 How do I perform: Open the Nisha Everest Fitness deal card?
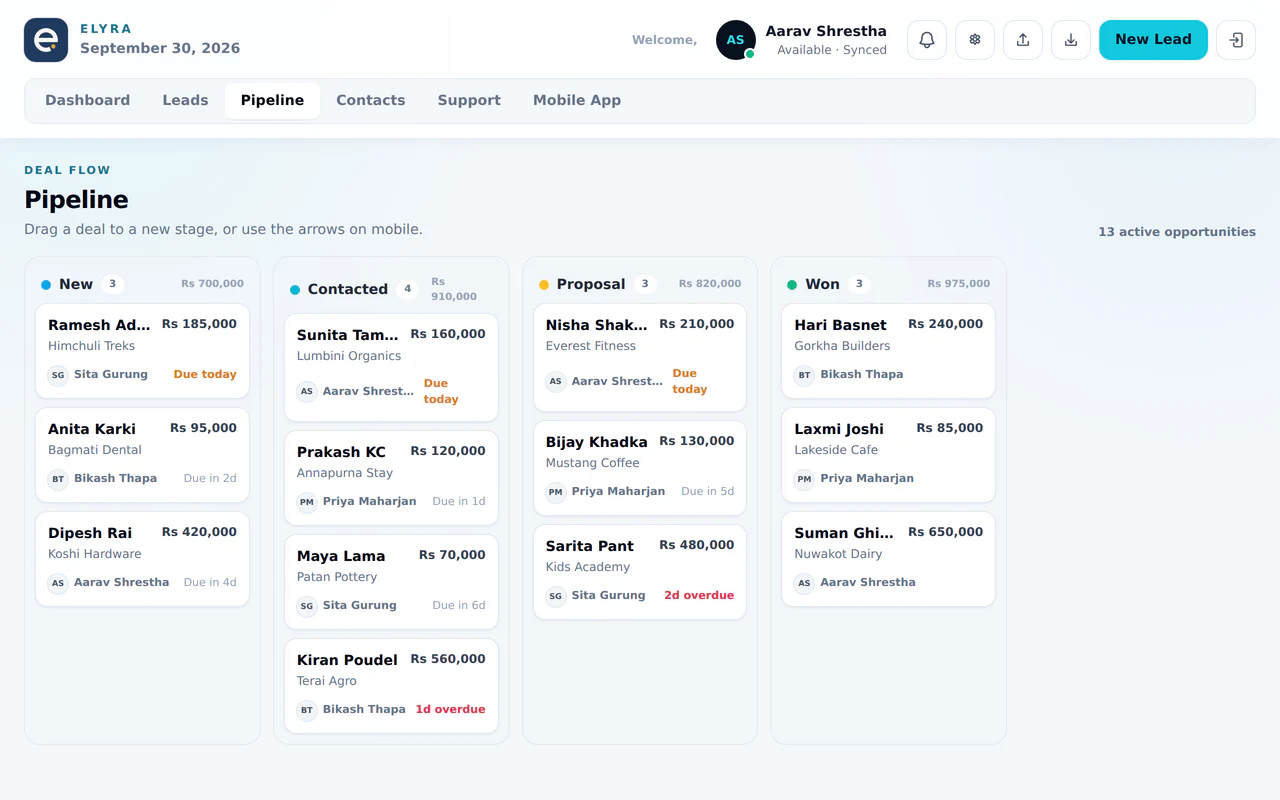640,358
